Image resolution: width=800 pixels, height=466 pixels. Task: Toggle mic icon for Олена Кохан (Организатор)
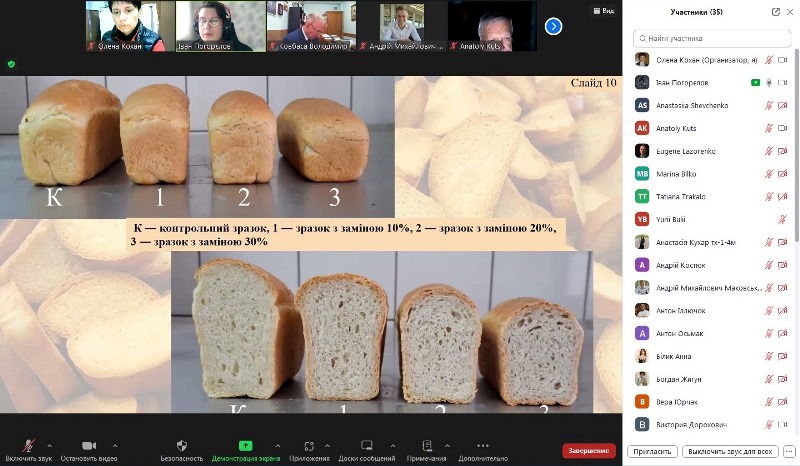coord(769,60)
